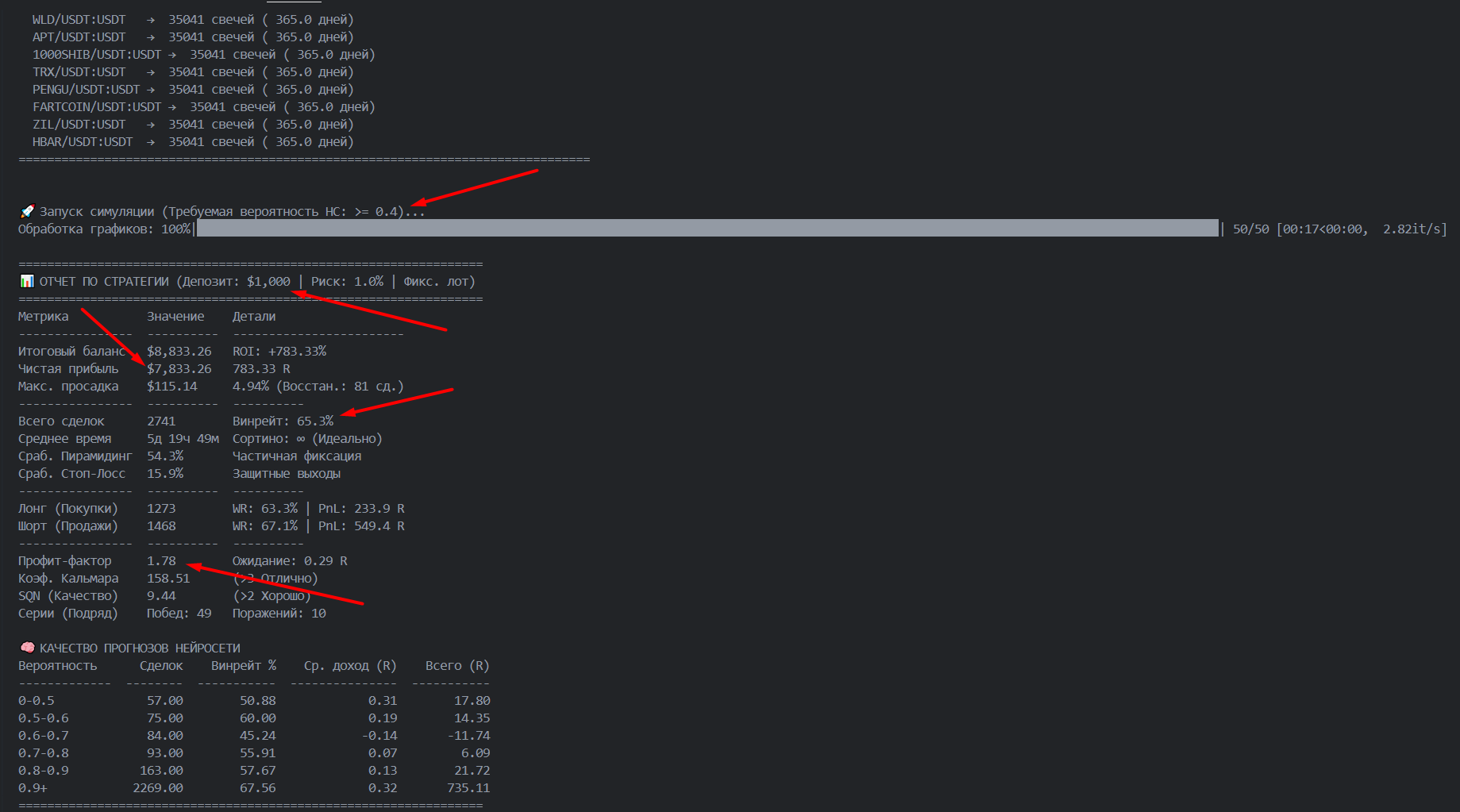1460x812 pixels.
Task: Click the Профит-фактор value 1.78
Action: pyautogui.click(x=161, y=560)
